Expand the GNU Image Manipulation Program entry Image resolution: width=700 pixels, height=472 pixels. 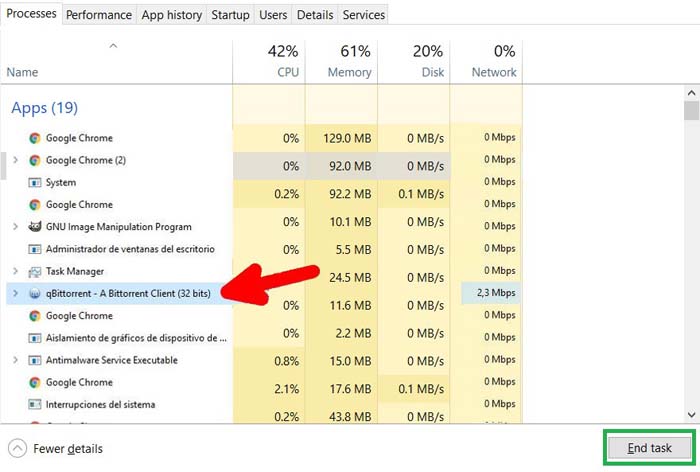coord(16,226)
